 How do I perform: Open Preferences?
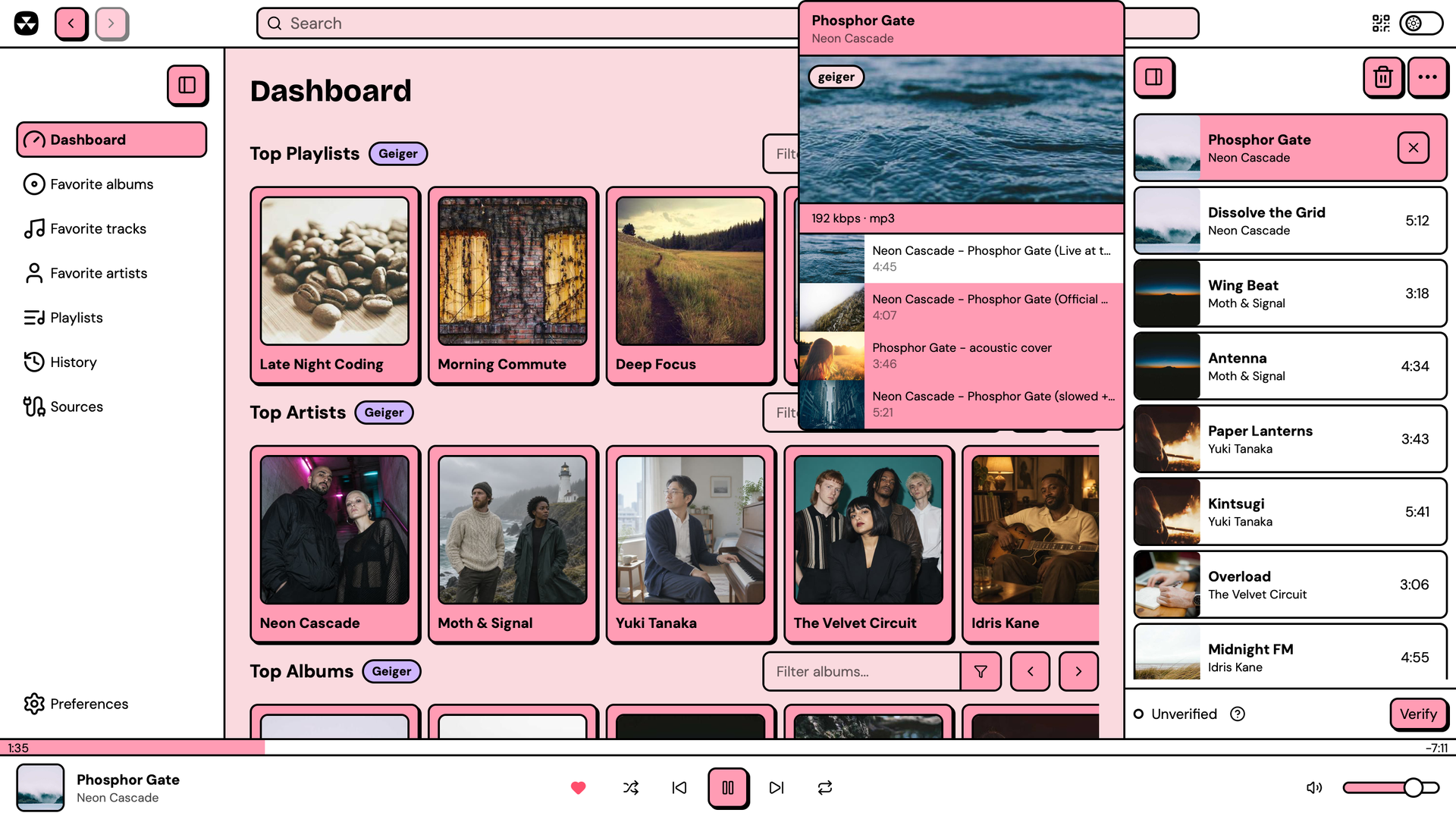tap(111, 704)
